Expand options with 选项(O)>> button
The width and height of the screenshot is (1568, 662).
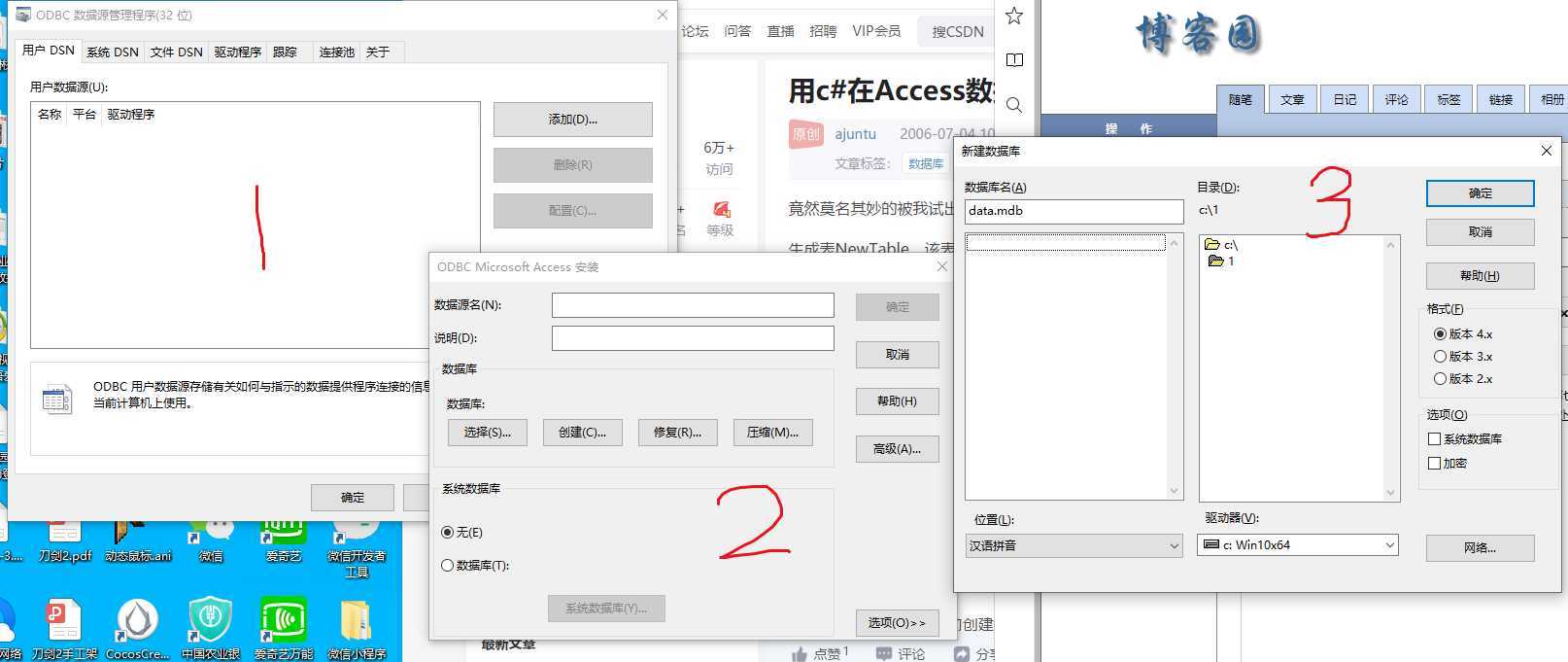tap(897, 622)
